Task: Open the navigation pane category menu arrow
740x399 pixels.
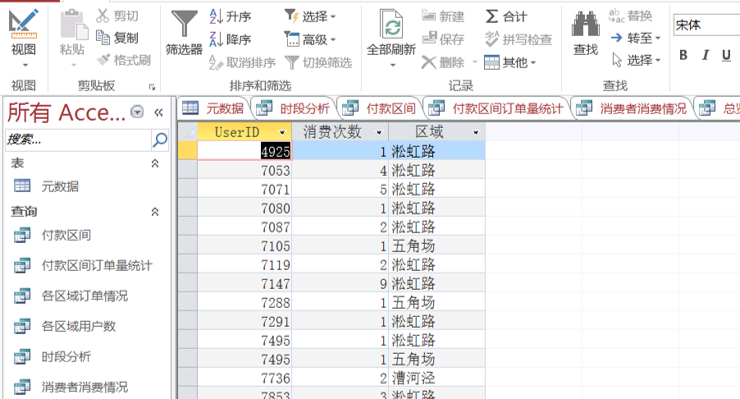Action: tap(137, 112)
